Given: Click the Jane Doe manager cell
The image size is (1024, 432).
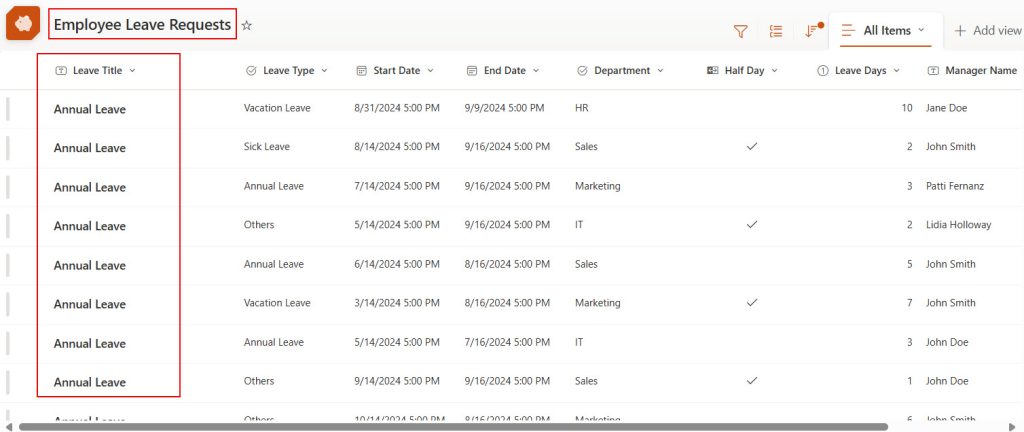Looking at the screenshot, I should (x=946, y=108).
